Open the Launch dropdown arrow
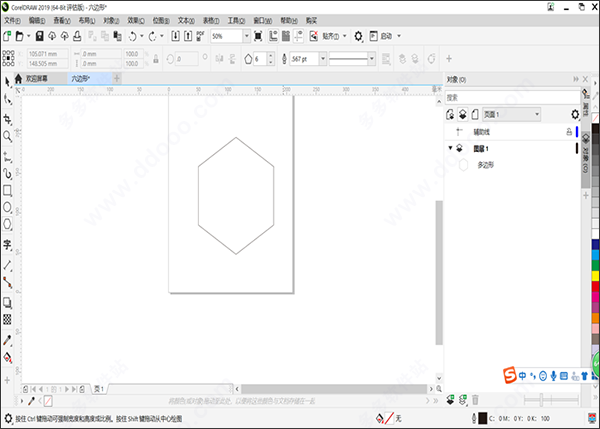The width and height of the screenshot is (600, 429). pyautogui.click(x=399, y=36)
